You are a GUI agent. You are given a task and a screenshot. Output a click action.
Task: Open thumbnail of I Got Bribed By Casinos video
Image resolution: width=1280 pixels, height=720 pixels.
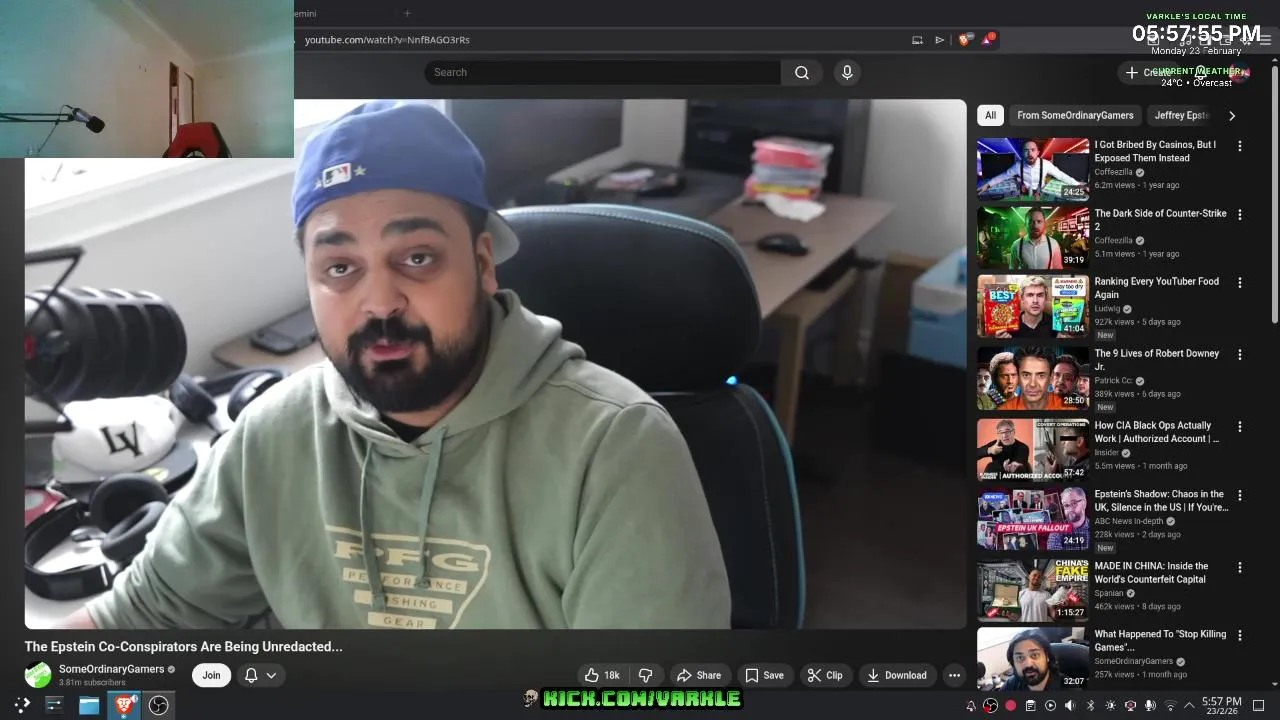tap(1033, 169)
